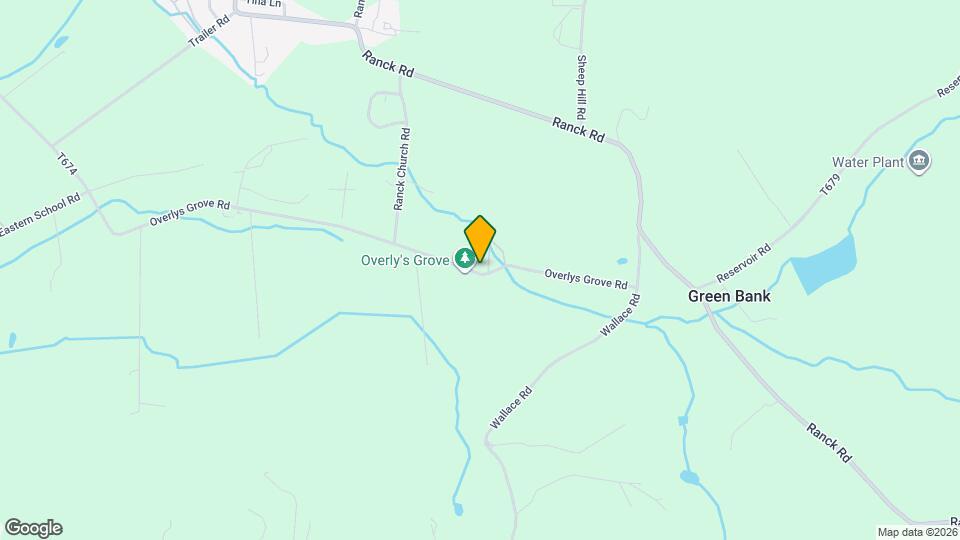This screenshot has width=960, height=540.
Task: Click the Water Plant text label
Action: coord(868,162)
